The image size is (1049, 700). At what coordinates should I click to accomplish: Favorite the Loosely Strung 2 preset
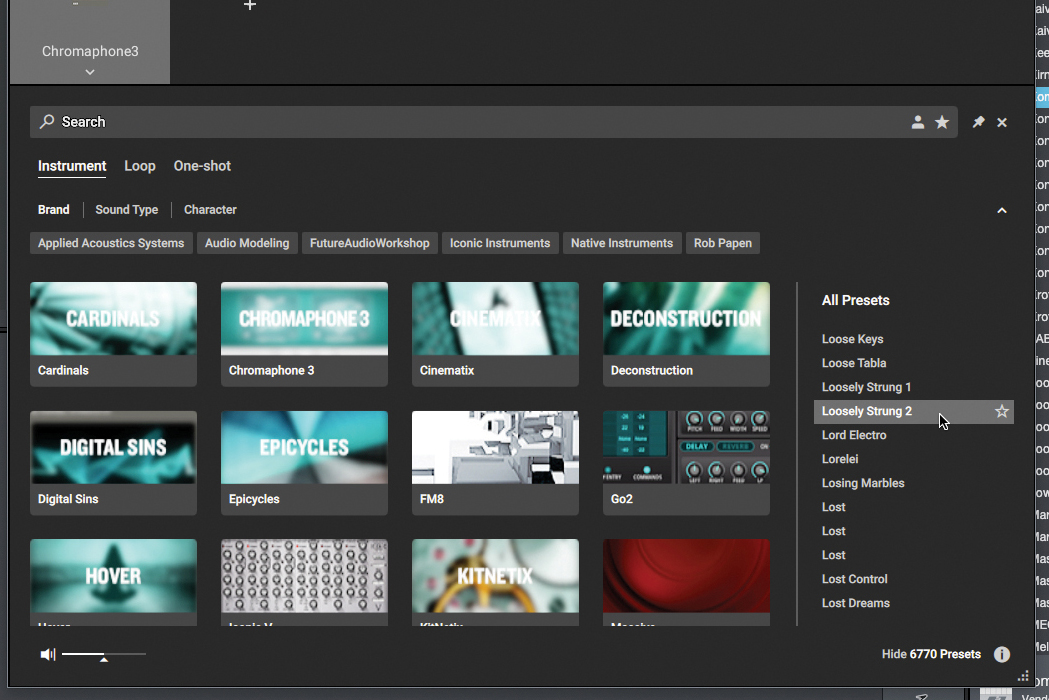(1002, 411)
